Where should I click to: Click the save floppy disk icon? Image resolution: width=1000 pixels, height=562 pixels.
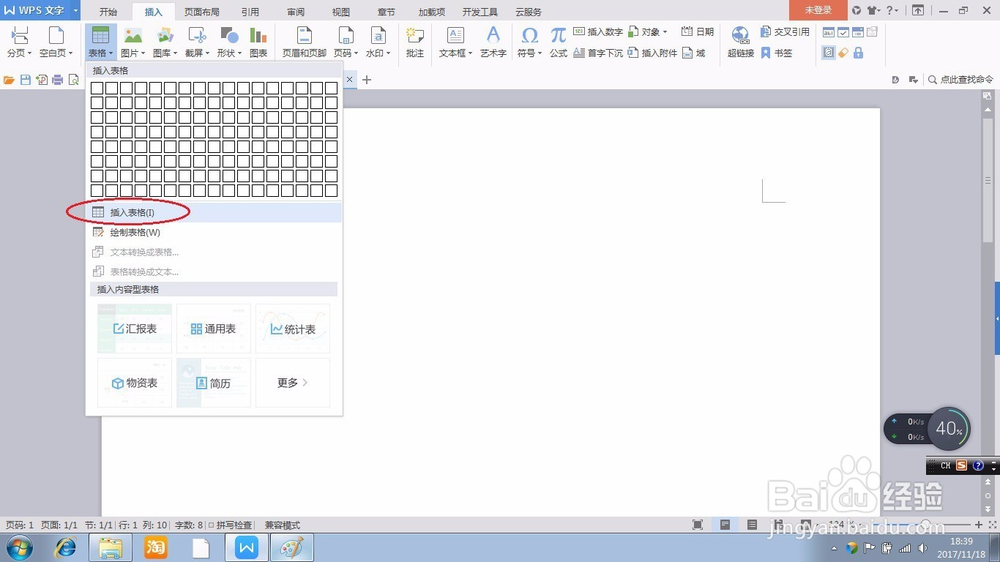(26, 80)
